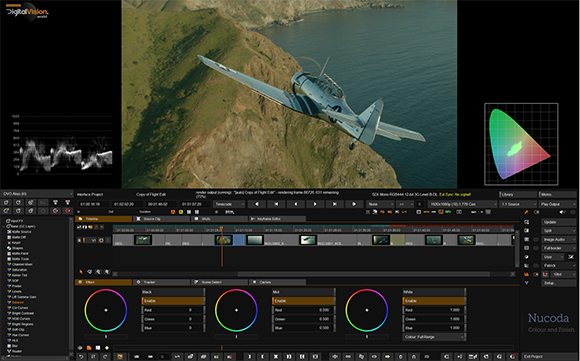The width and height of the screenshot is (580, 361).
Task: Click the Update button
Action: (x=559, y=222)
